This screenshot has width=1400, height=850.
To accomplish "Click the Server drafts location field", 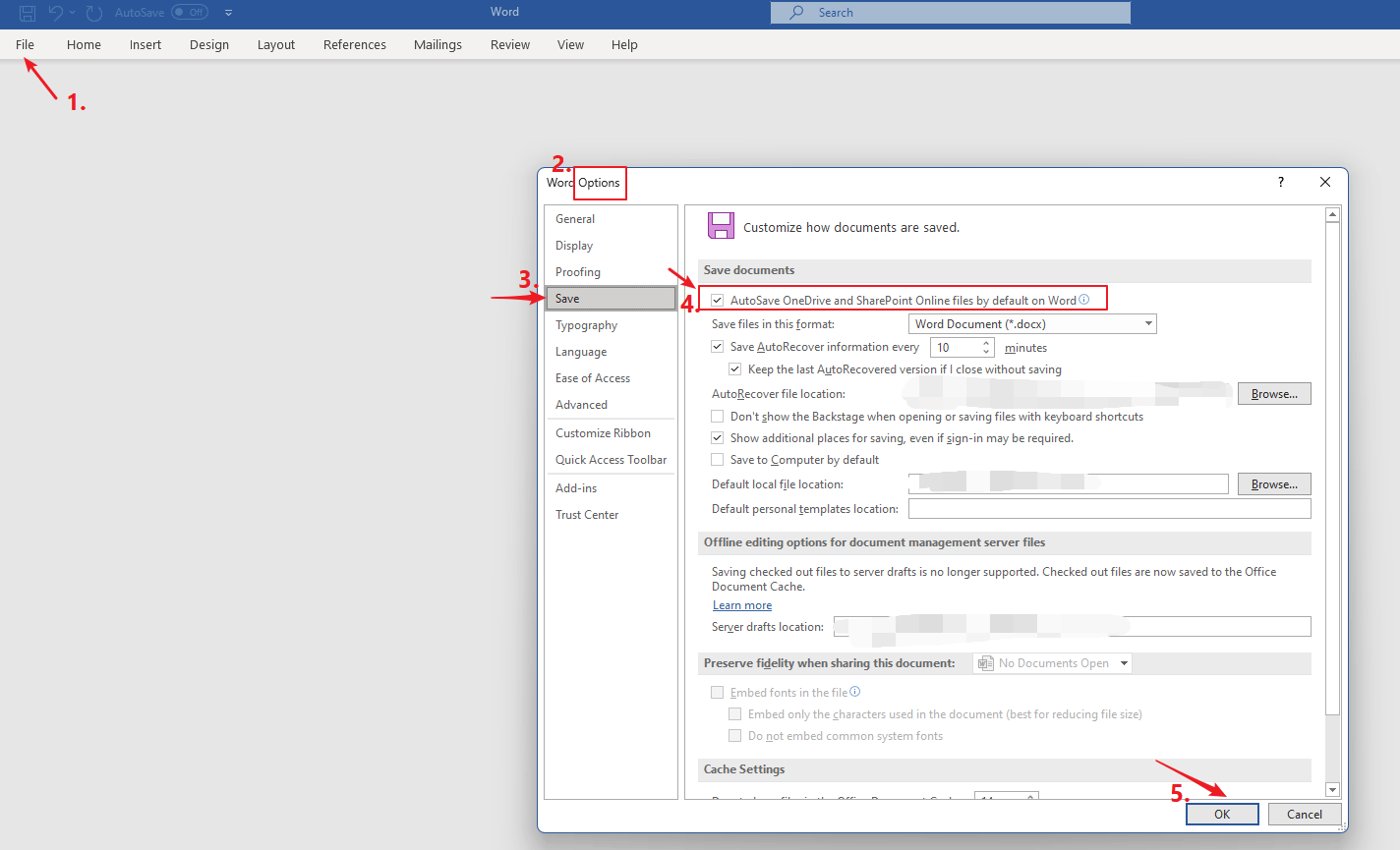I will [x=1073, y=626].
